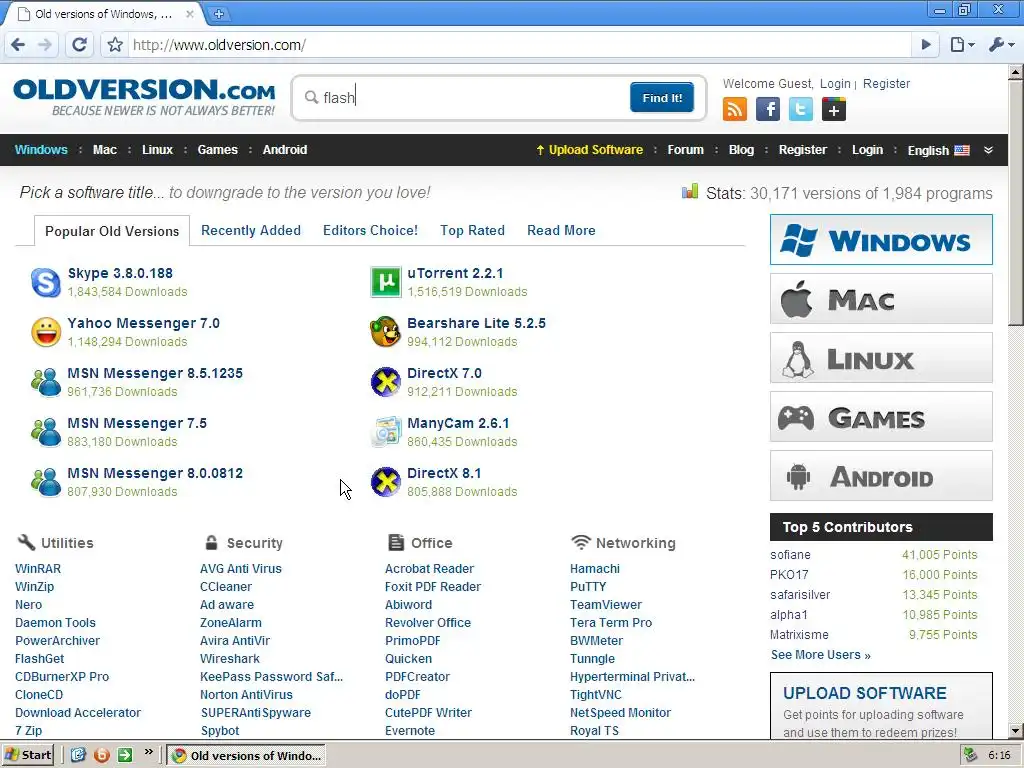This screenshot has height=768, width=1024.
Task: Reload the page with the refresh icon
Action: pos(80,44)
